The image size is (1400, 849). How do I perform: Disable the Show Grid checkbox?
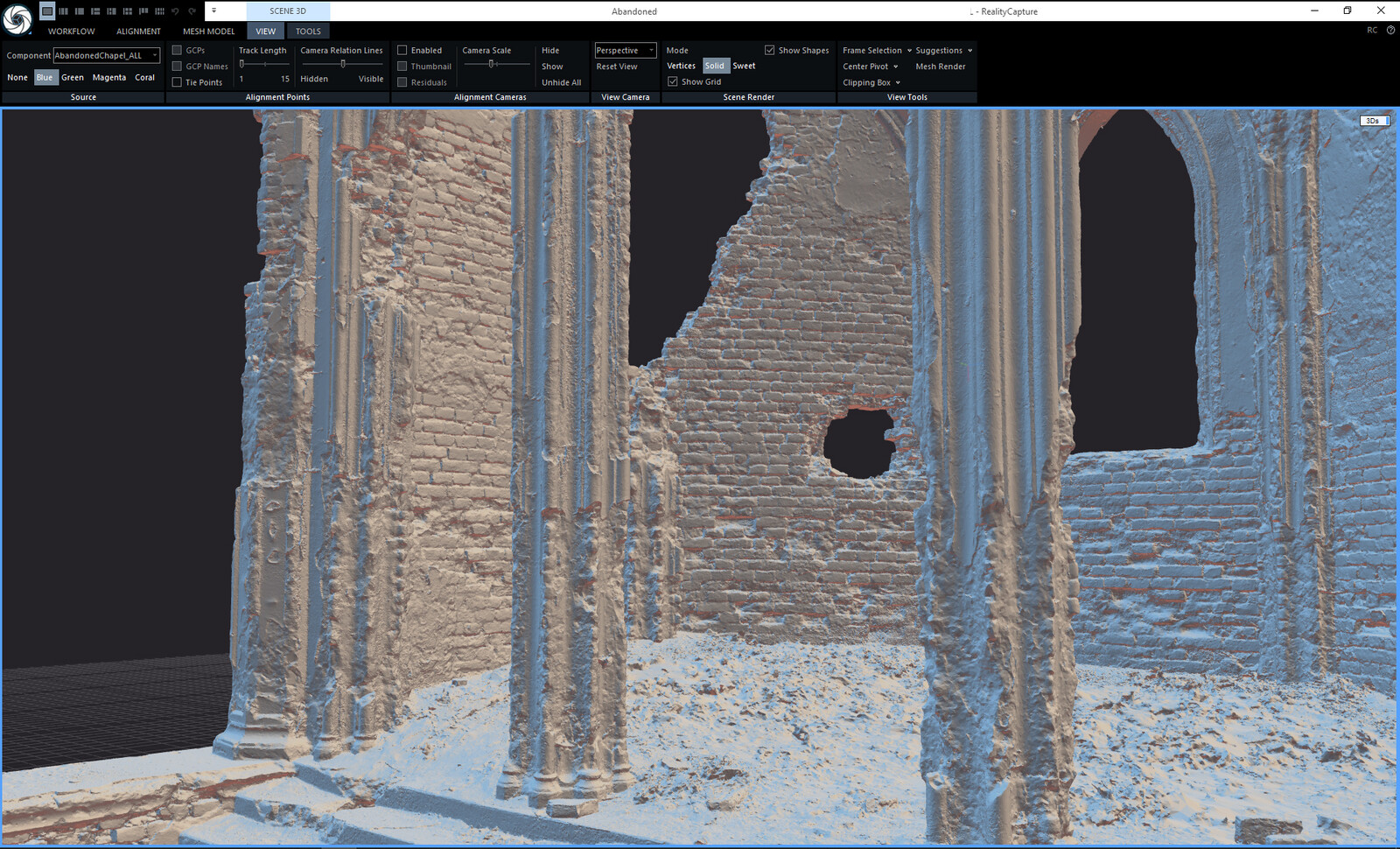tap(673, 81)
